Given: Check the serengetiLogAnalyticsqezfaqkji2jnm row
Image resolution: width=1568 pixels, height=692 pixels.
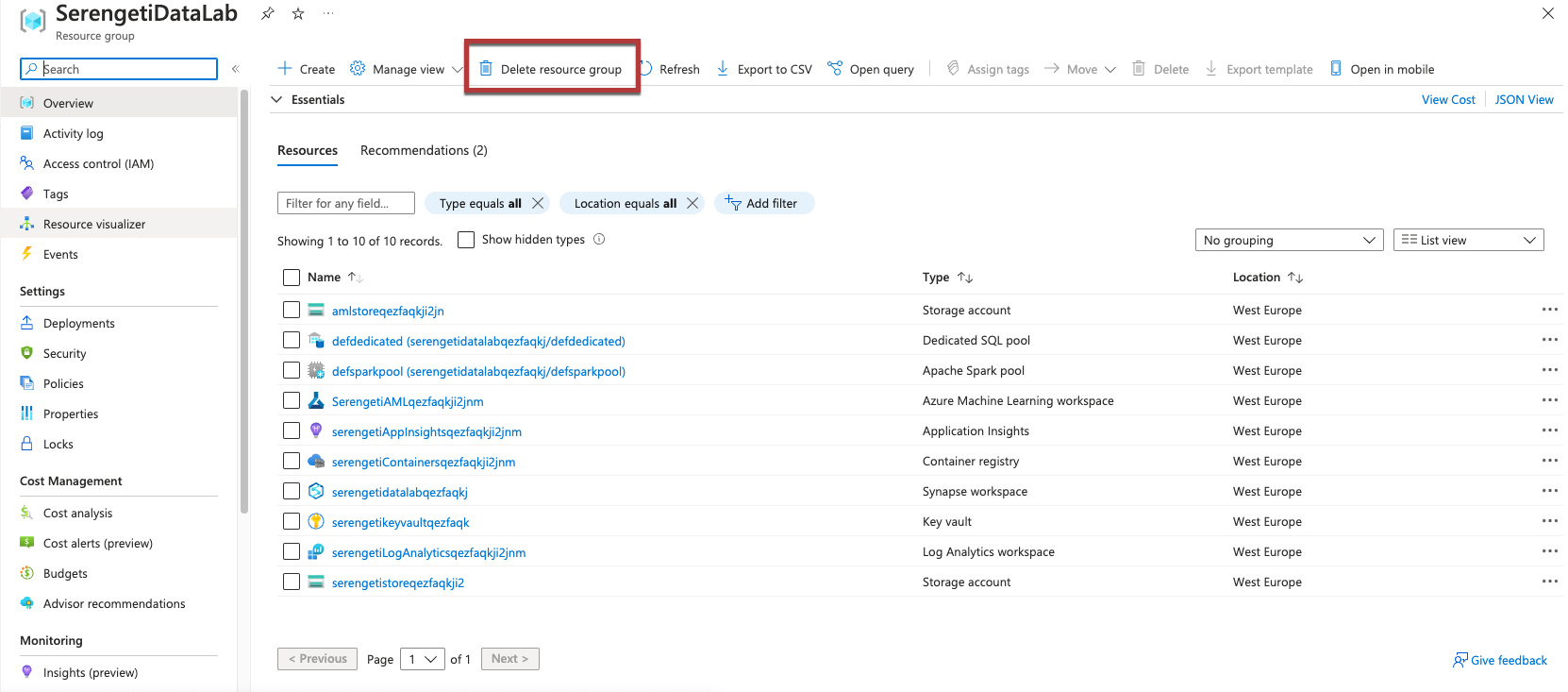Looking at the screenshot, I should pyautogui.click(x=292, y=551).
